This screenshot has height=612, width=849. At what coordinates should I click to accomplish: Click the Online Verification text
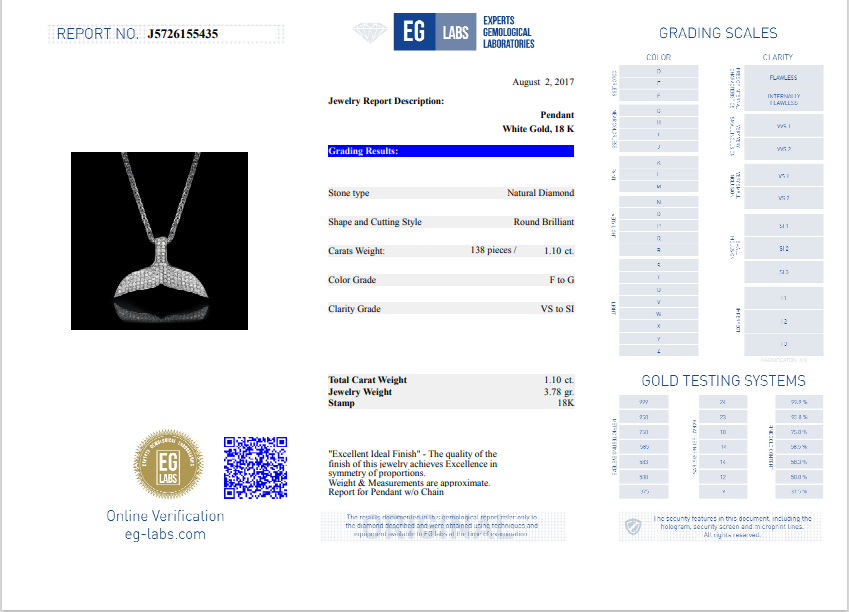pos(165,516)
